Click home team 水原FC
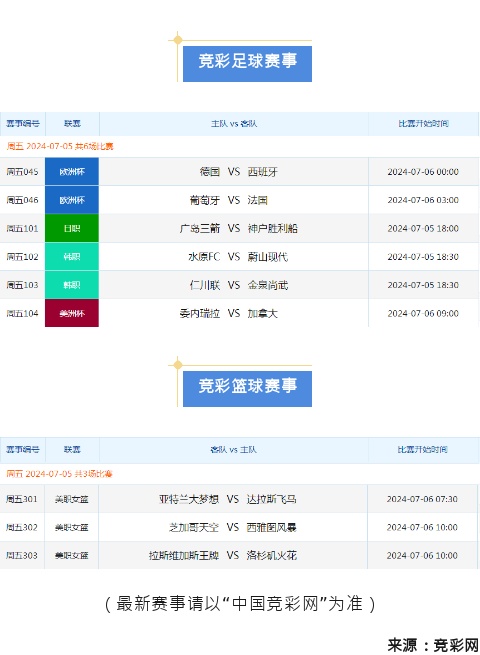 [x=204, y=256]
